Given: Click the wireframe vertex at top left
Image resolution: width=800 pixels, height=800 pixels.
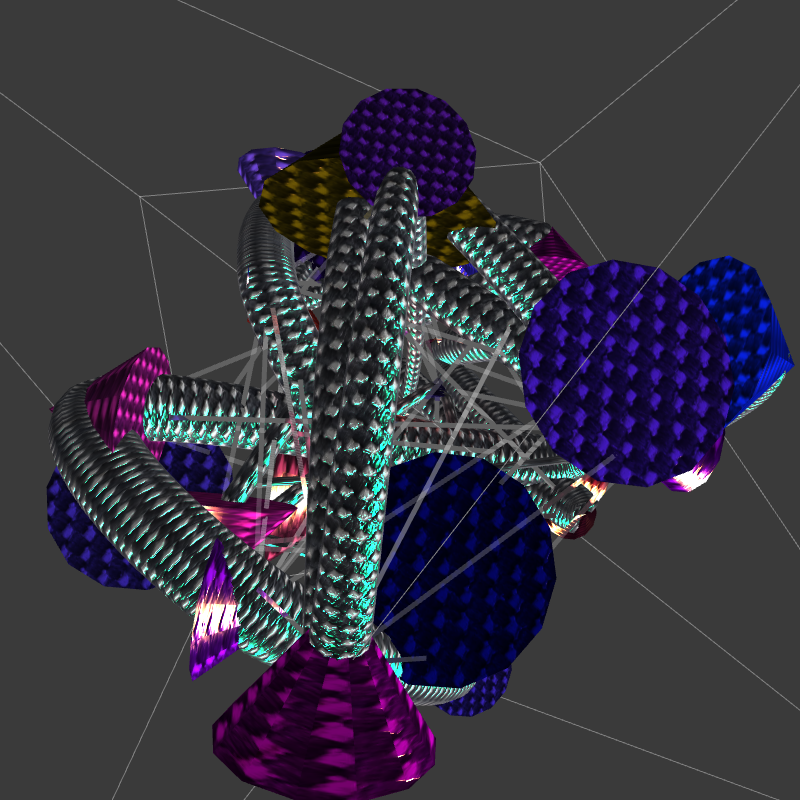Looking at the screenshot, I should pos(141,197).
